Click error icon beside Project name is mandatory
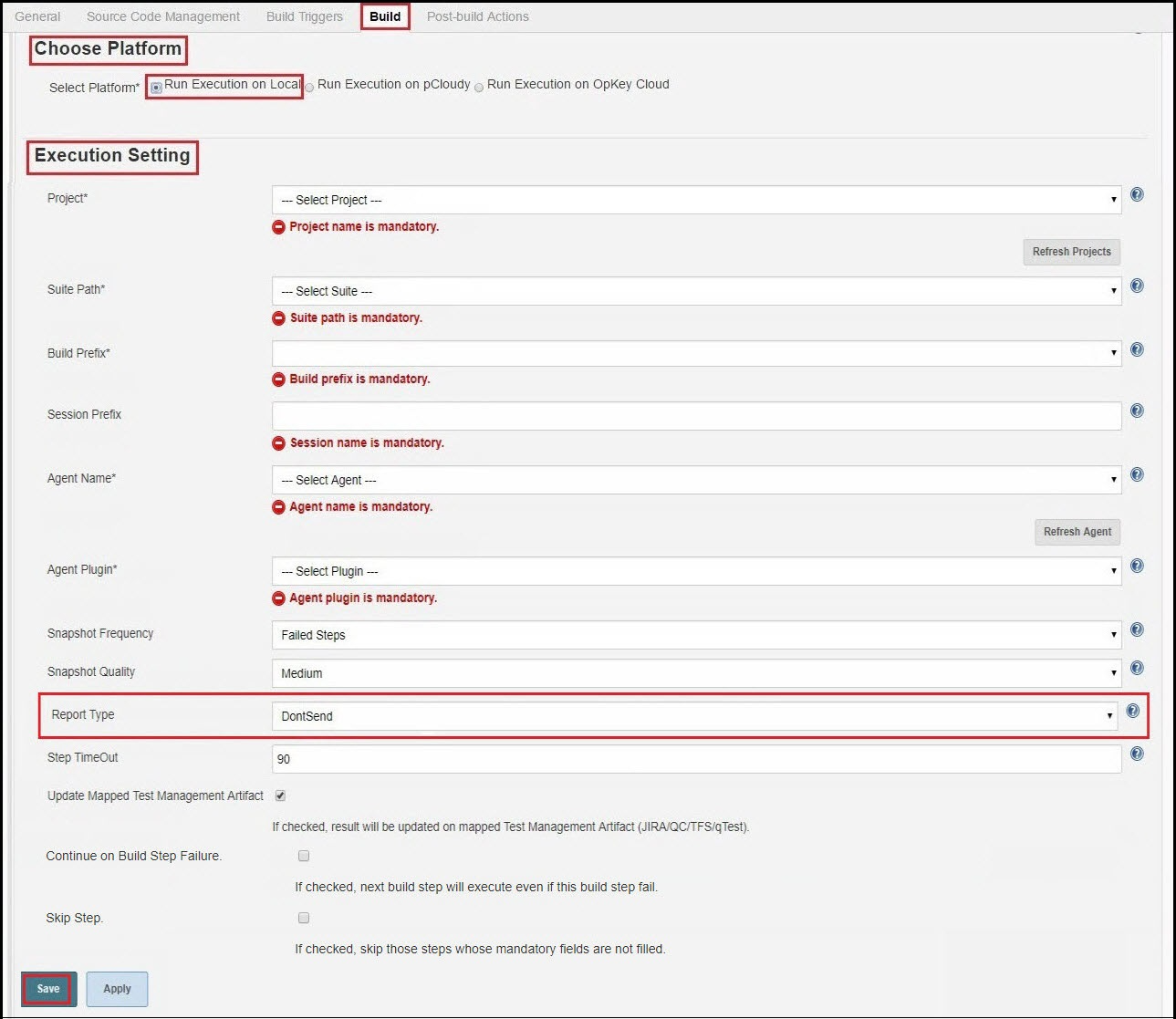 coord(279,227)
